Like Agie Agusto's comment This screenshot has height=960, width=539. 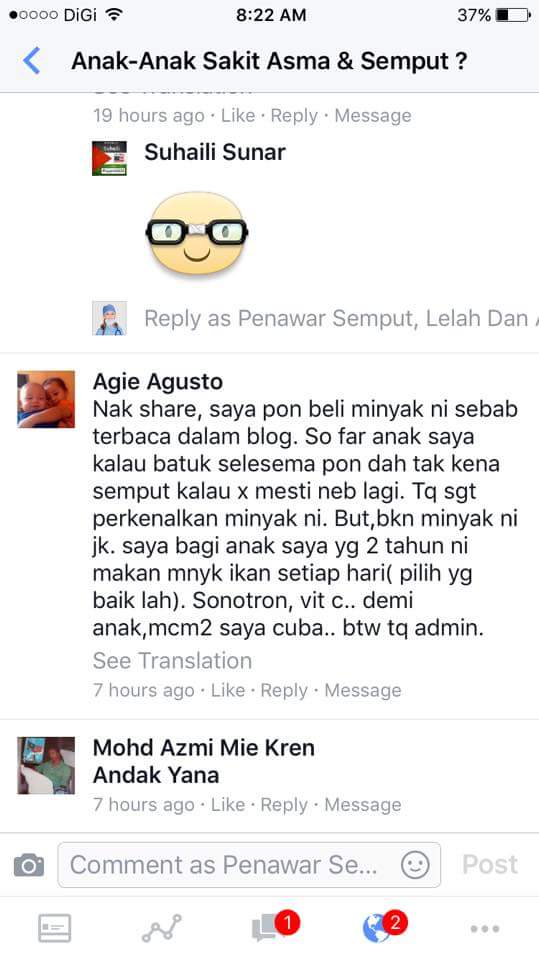click(x=228, y=690)
